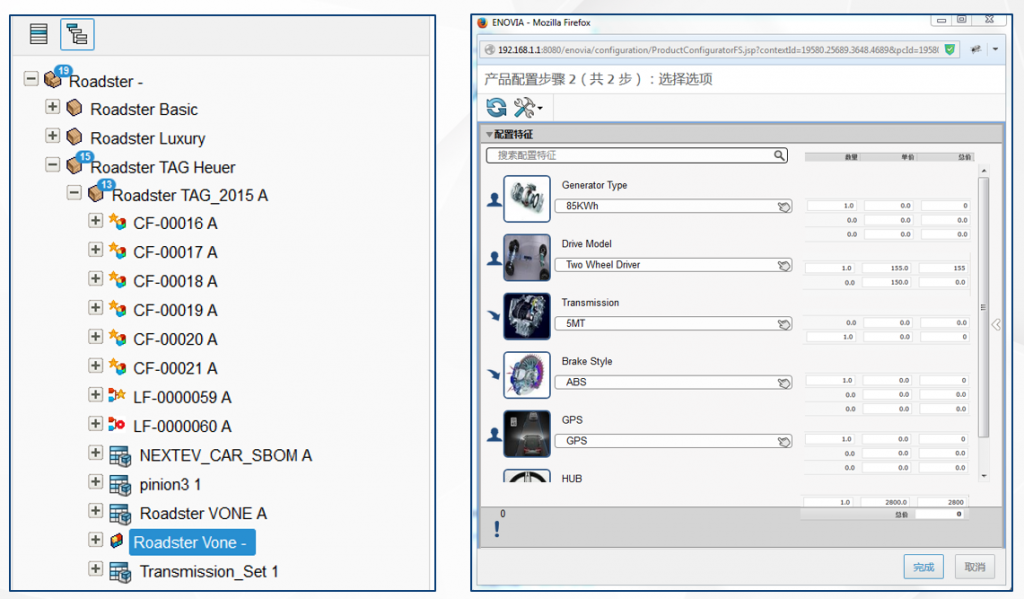Select the tree structure view icon
Viewport: 1024px width, 599px height.
(77, 34)
